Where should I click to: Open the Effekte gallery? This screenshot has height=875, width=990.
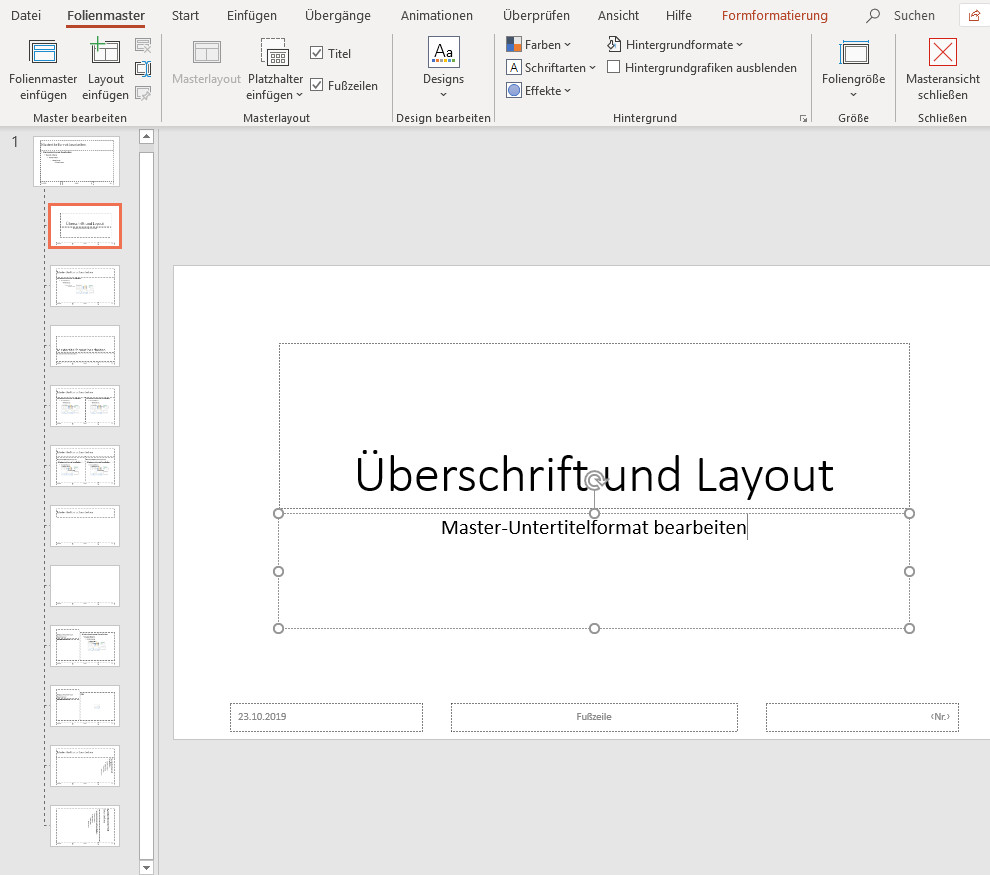pos(540,90)
